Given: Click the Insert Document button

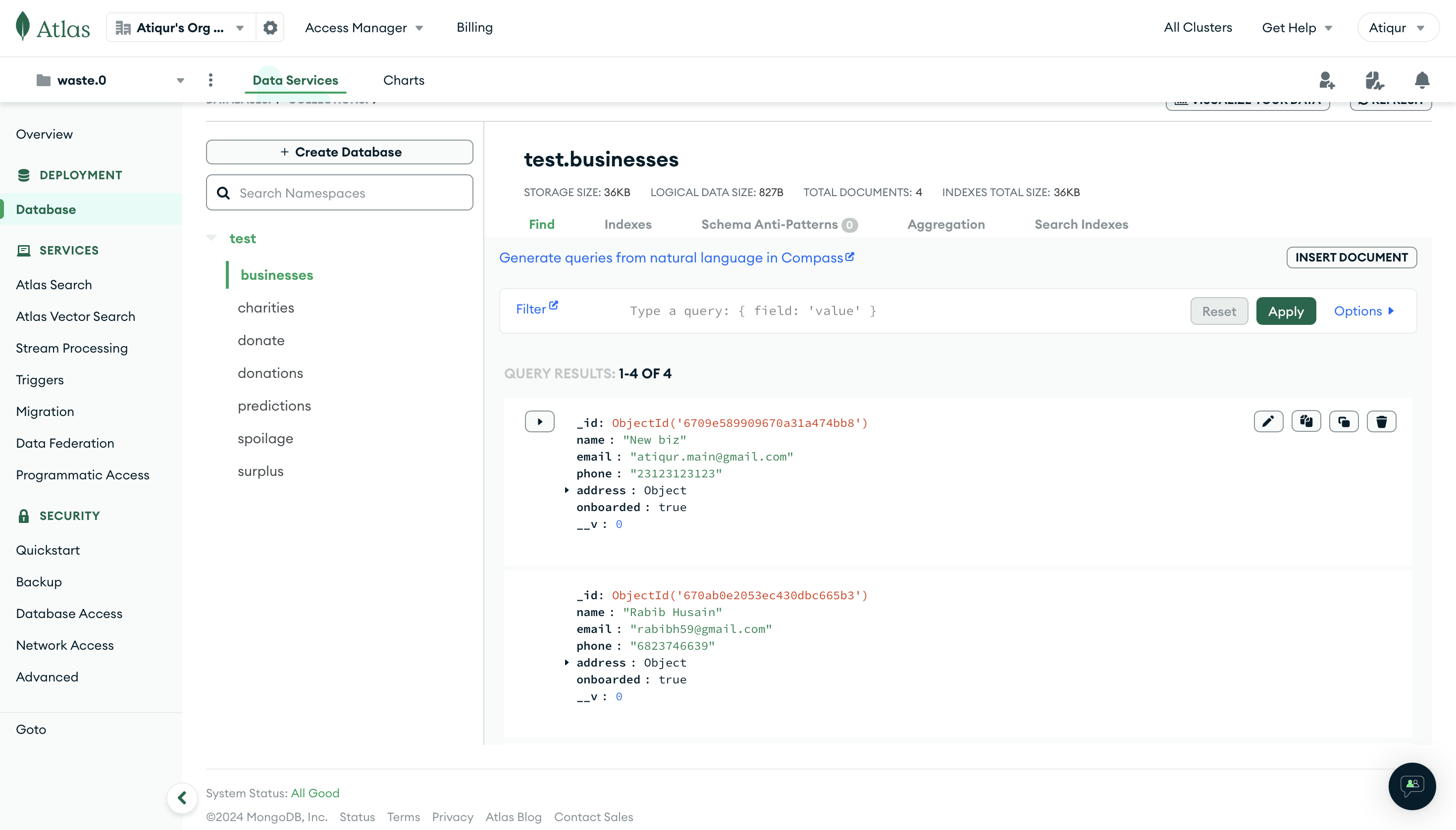Looking at the screenshot, I should pos(1351,257).
